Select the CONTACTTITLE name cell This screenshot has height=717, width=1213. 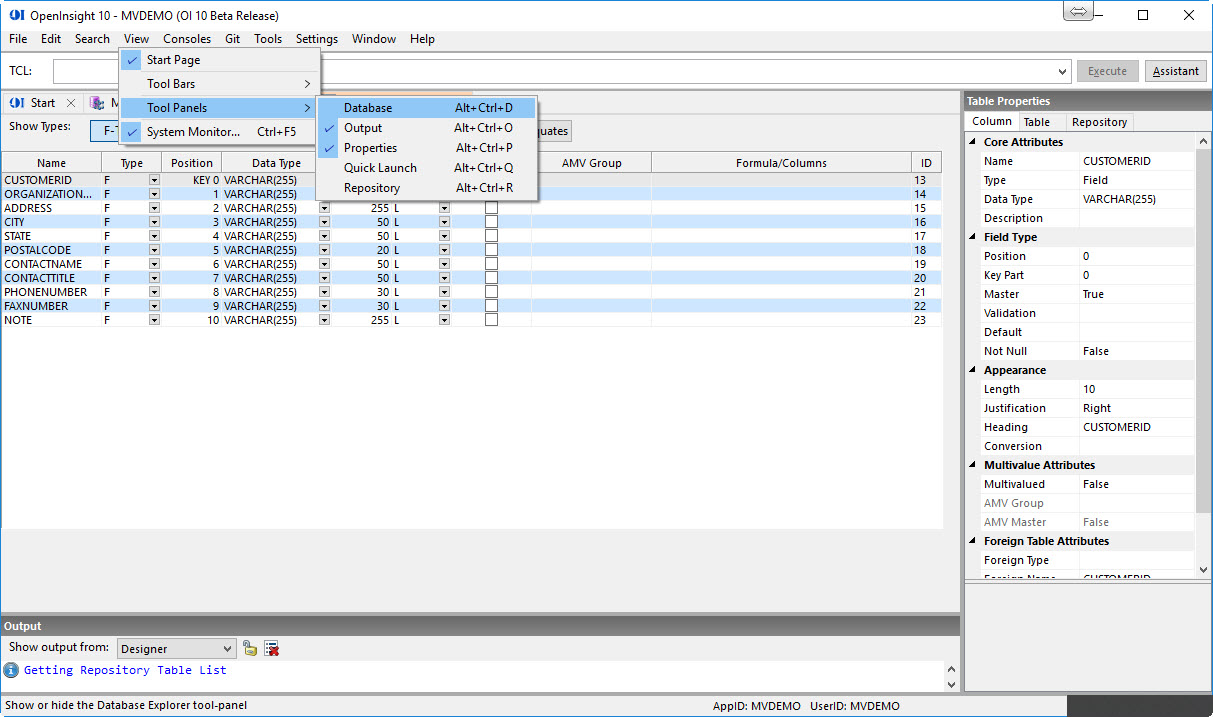tap(51, 278)
